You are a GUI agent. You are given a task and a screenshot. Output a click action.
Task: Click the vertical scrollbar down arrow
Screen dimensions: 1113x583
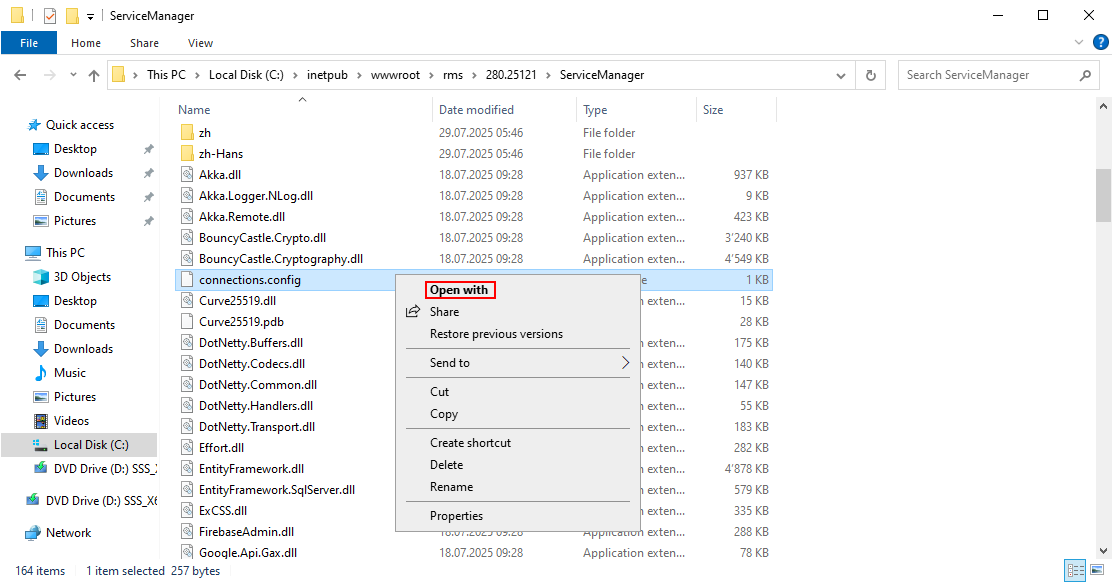pyautogui.click(x=1103, y=551)
